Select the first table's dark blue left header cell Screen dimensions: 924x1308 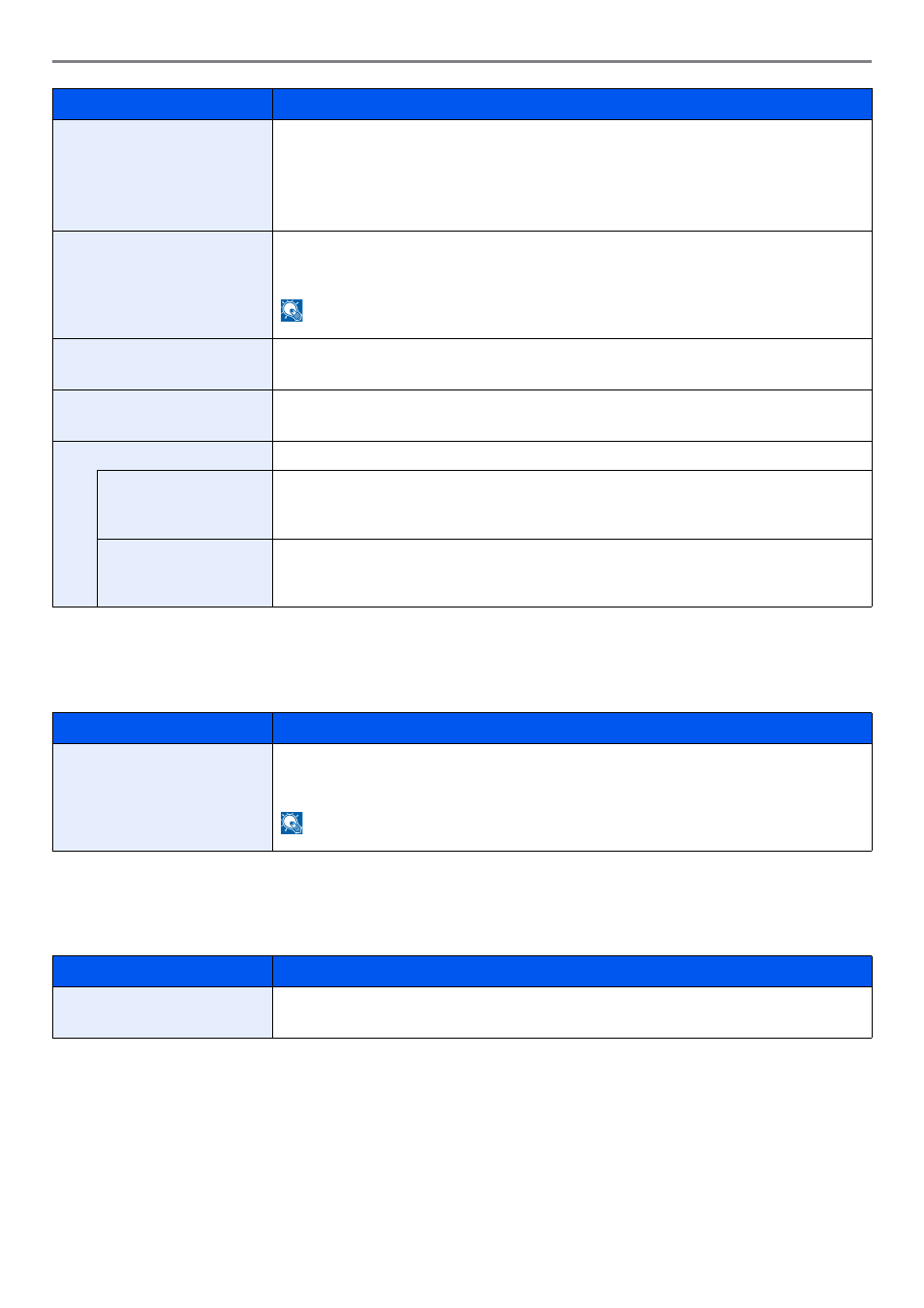click(163, 105)
